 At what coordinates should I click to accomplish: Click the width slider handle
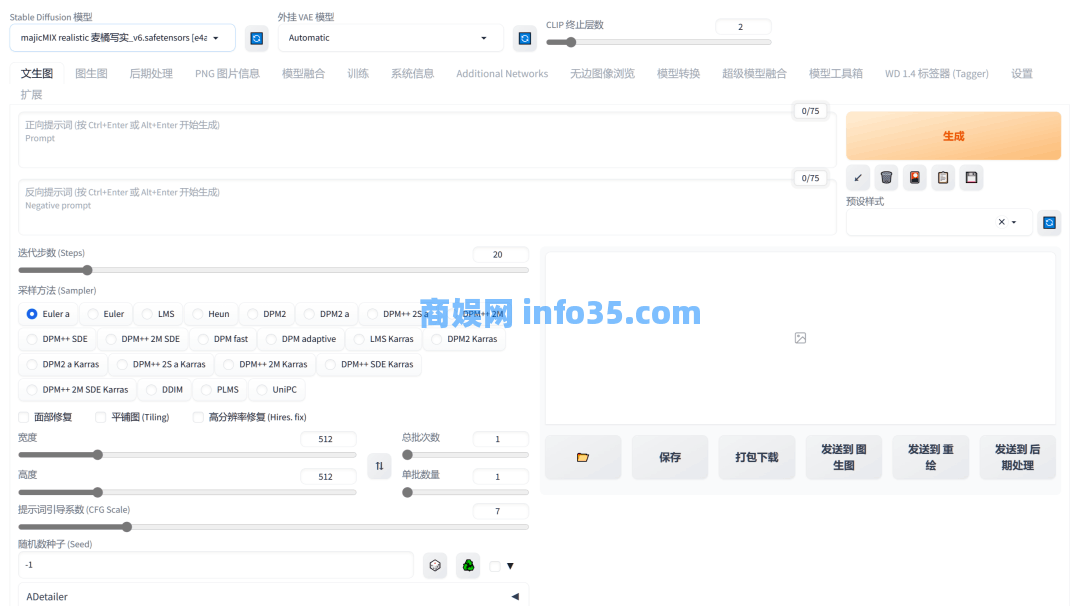pyautogui.click(x=98, y=455)
